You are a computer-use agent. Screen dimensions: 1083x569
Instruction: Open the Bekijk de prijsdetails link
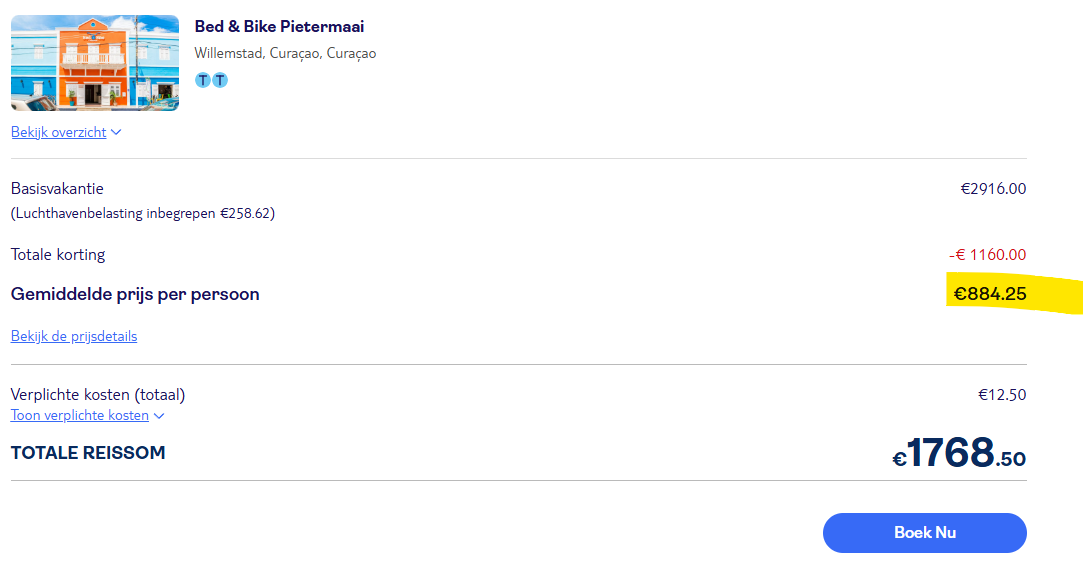(x=74, y=336)
